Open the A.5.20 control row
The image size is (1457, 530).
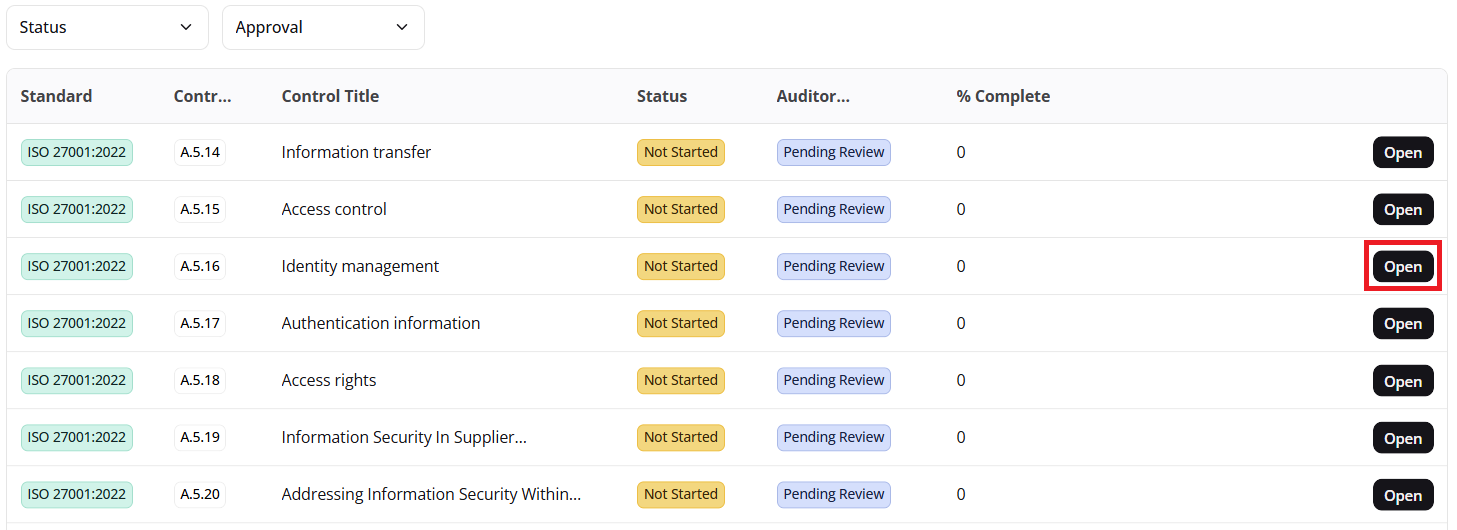tap(1402, 495)
